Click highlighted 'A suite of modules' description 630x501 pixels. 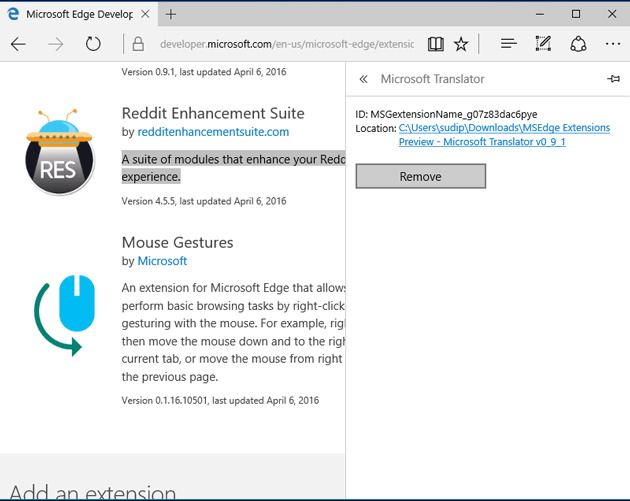233,168
